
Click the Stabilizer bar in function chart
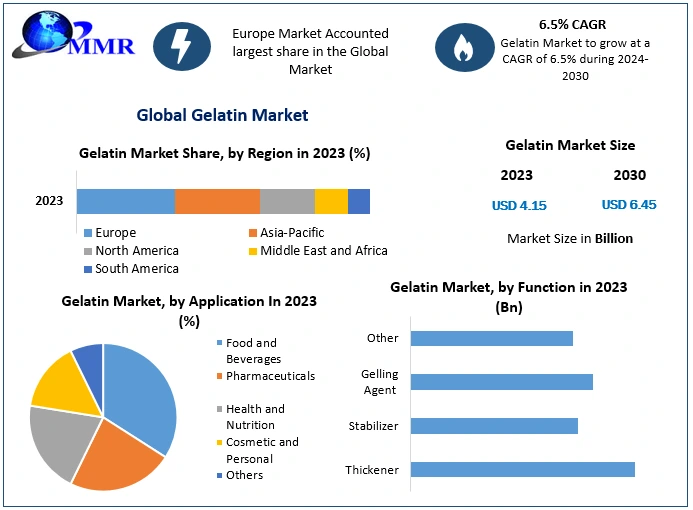[494, 426]
